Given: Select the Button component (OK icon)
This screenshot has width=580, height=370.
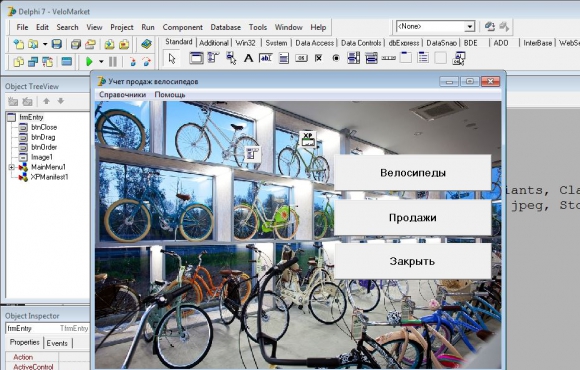Looking at the screenshot, I should point(301,58).
